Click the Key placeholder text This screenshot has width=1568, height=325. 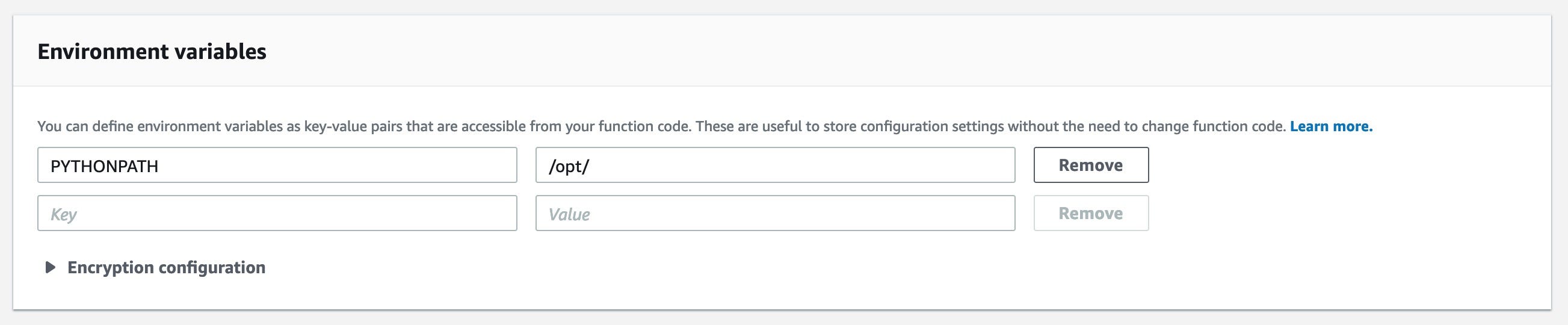click(x=63, y=214)
